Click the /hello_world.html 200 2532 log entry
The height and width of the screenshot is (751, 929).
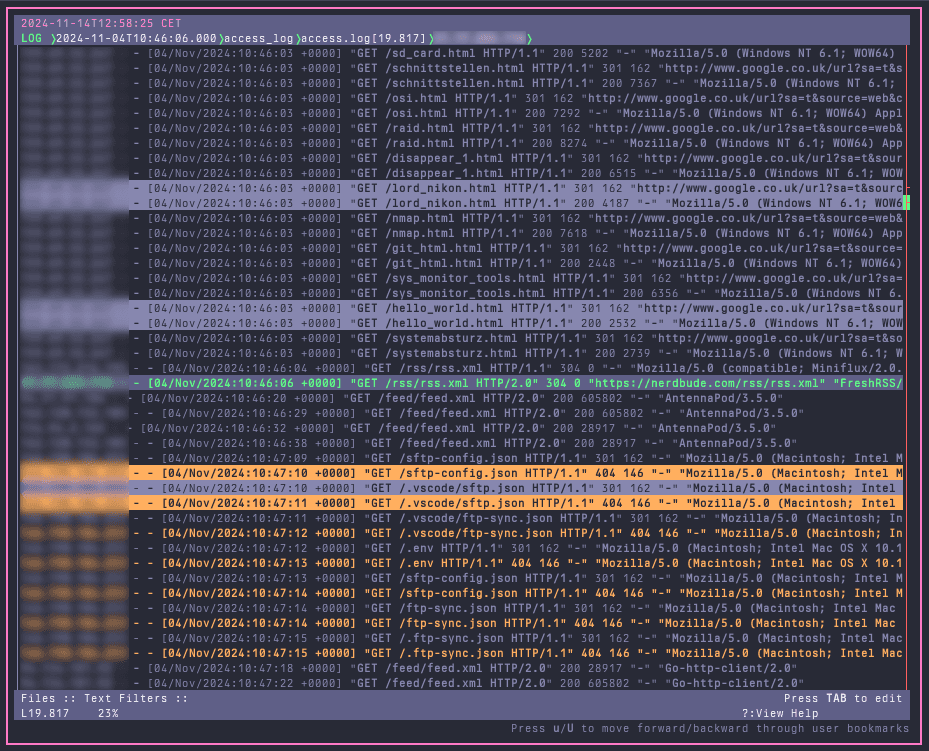(520, 323)
